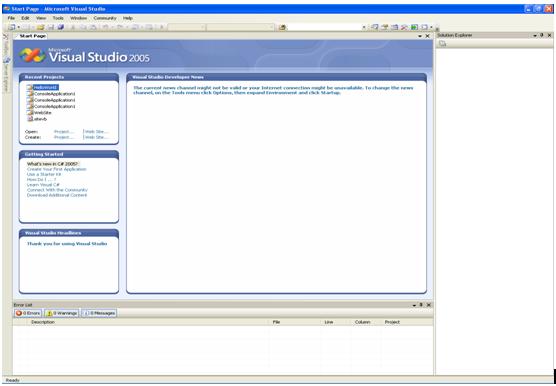
Task: Open Create Your First Application link
Action: pyautogui.click(x=57, y=169)
